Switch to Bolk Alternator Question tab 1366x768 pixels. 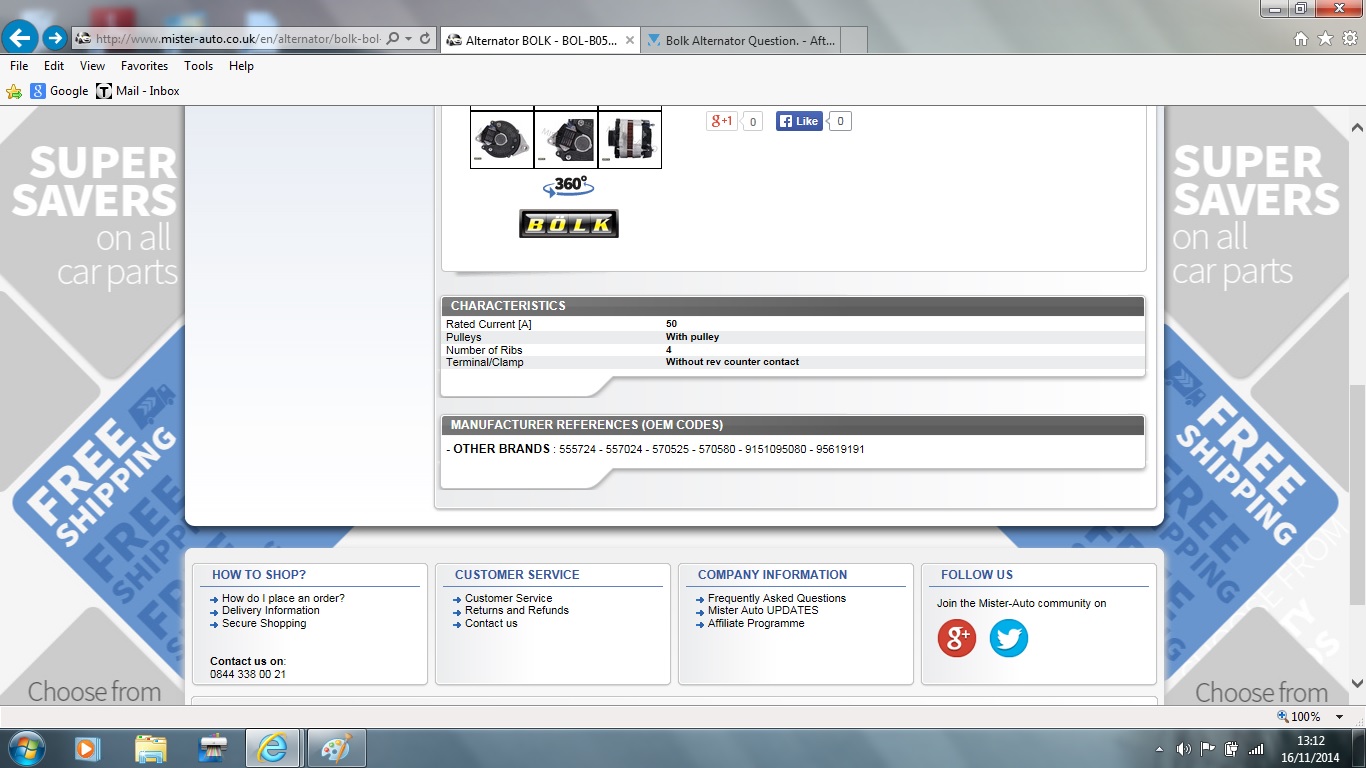(740, 40)
